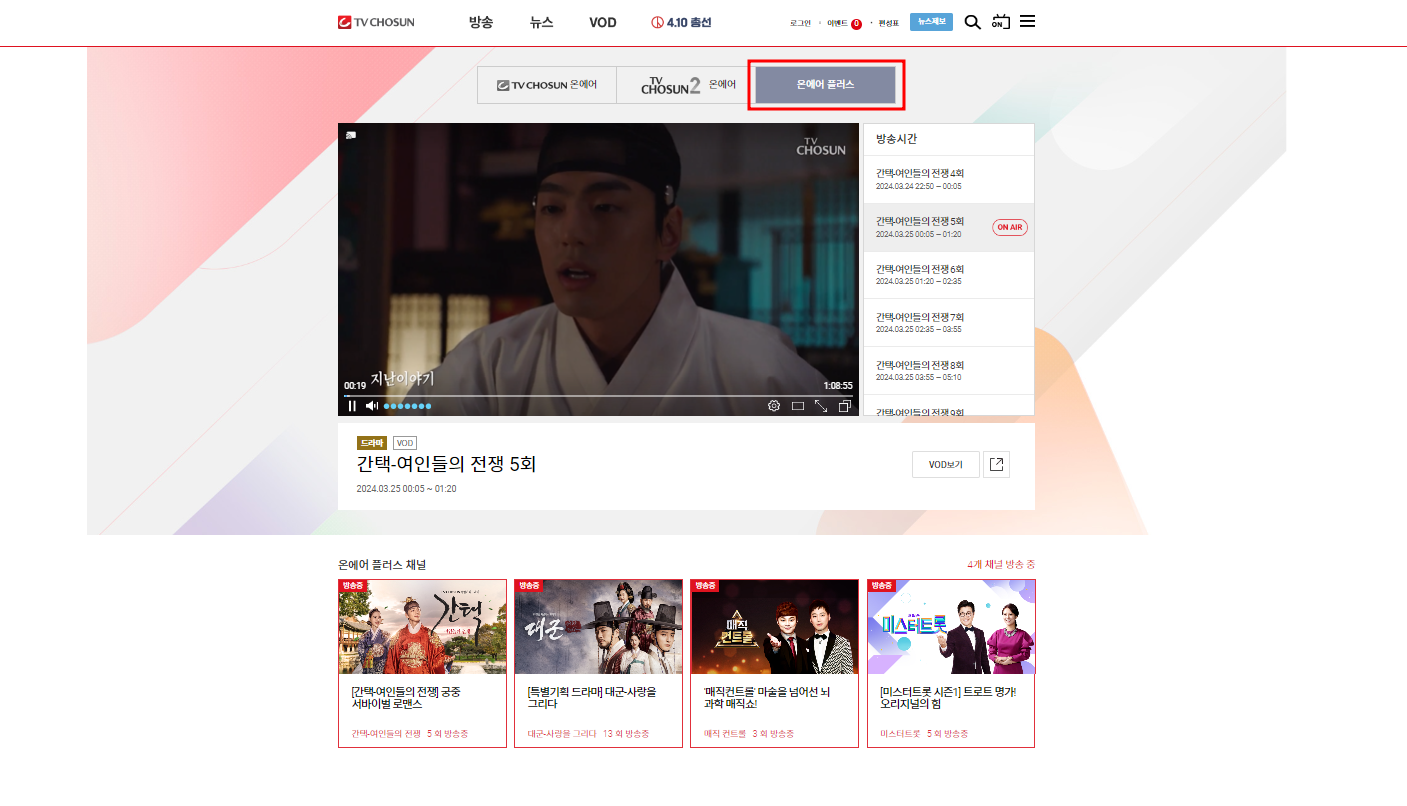Switch to TV CHOSUN2 온에어 tab
The image size is (1407, 806).
(685, 85)
